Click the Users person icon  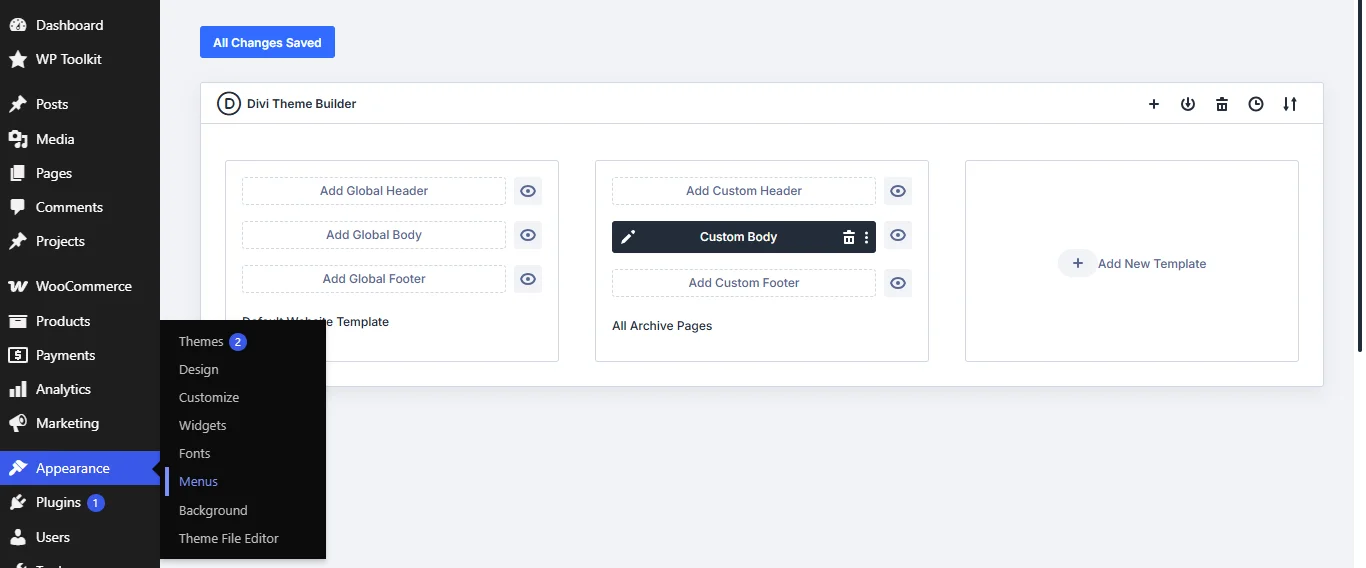click(17, 537)
